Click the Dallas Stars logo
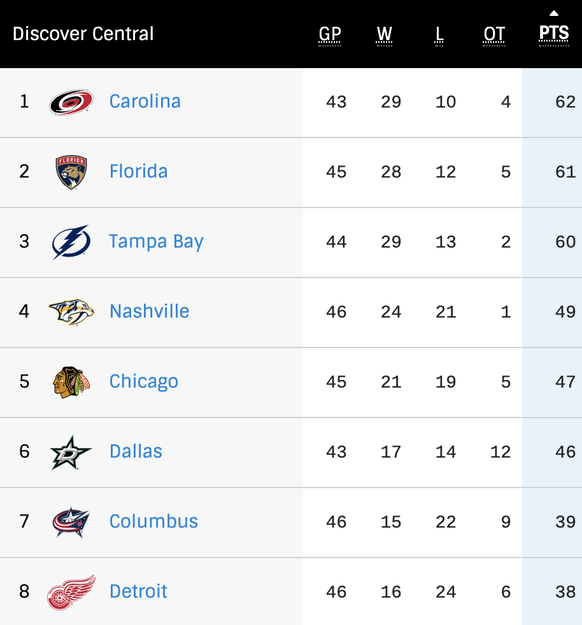582x625 pixels. (71, 452)
